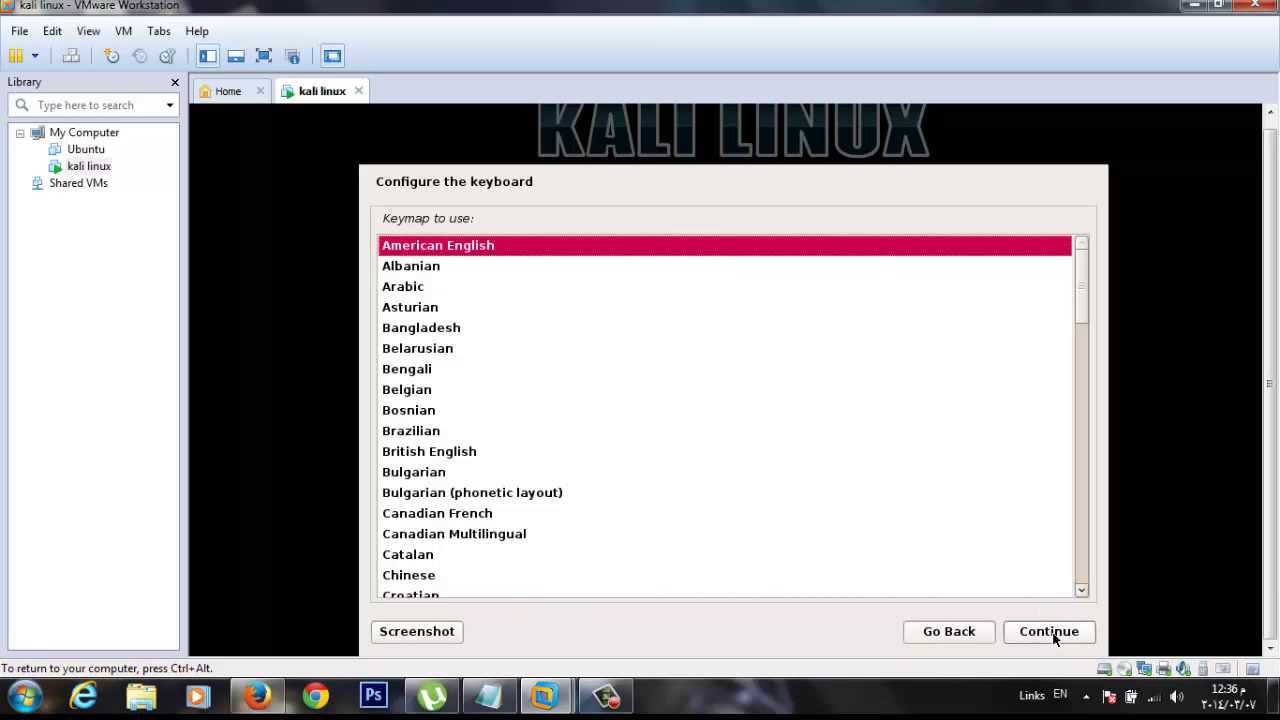Enter full screen mode

click(264, 56)
